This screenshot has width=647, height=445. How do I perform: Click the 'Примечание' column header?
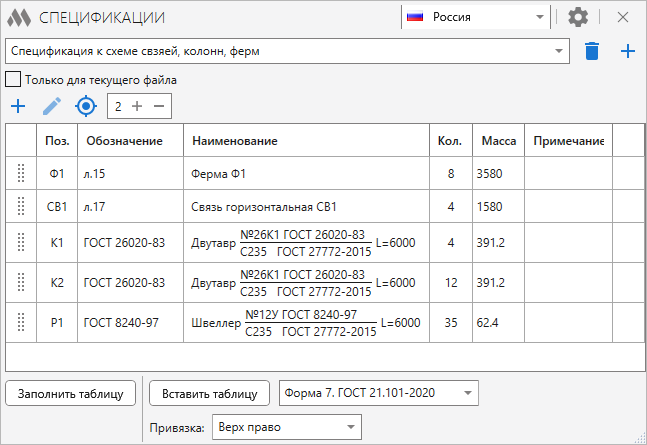click(x=569, y=141)
